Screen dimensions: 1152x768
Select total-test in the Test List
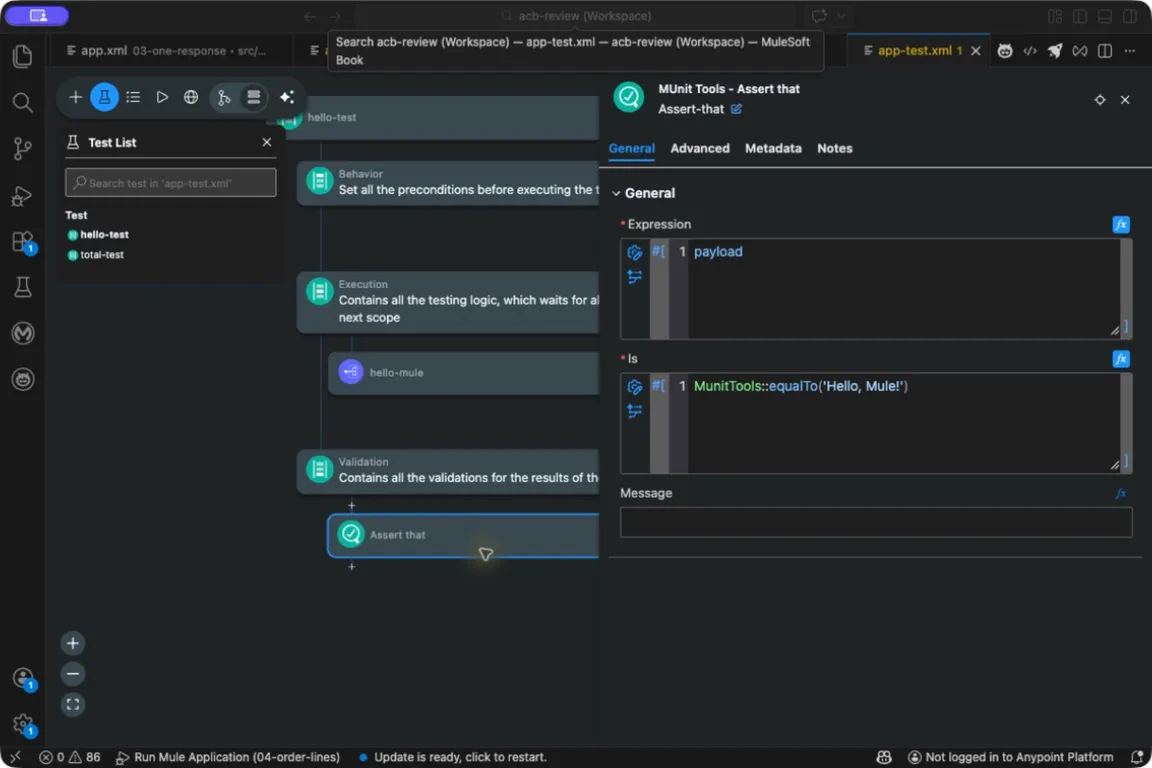[x=102, y=255]
